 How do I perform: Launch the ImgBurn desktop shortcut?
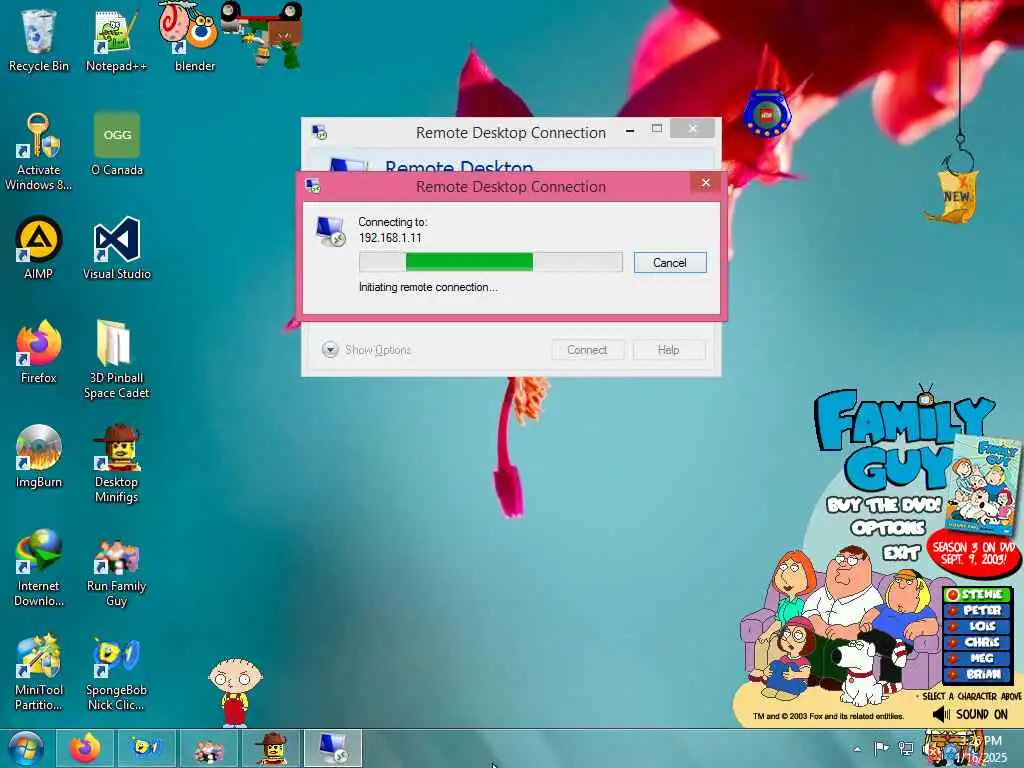38,456
